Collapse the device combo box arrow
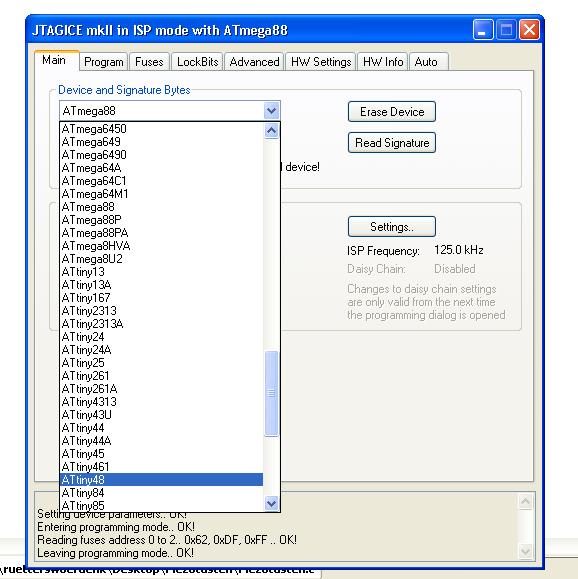 click(x=271, y=111)
